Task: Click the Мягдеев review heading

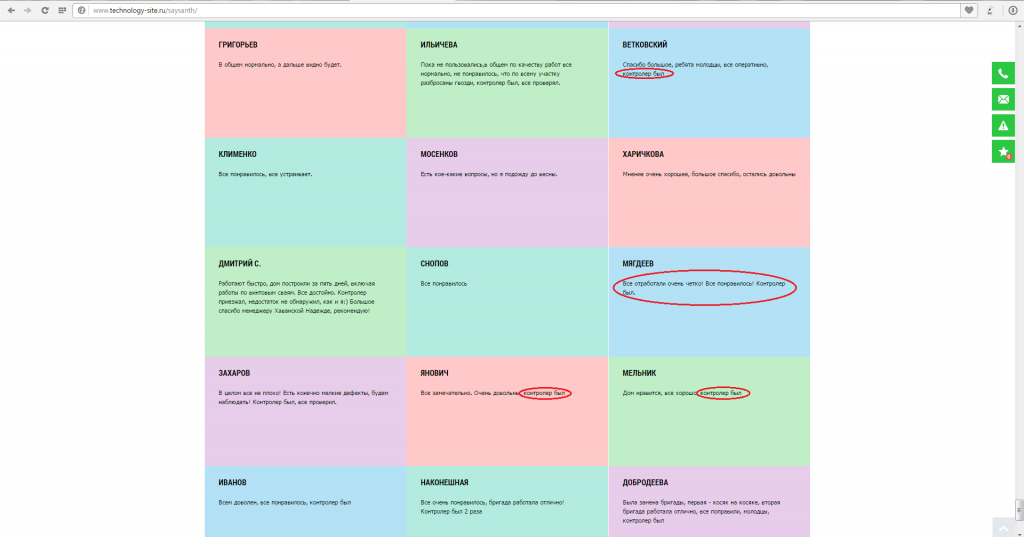Action: (x=638, y=264)
